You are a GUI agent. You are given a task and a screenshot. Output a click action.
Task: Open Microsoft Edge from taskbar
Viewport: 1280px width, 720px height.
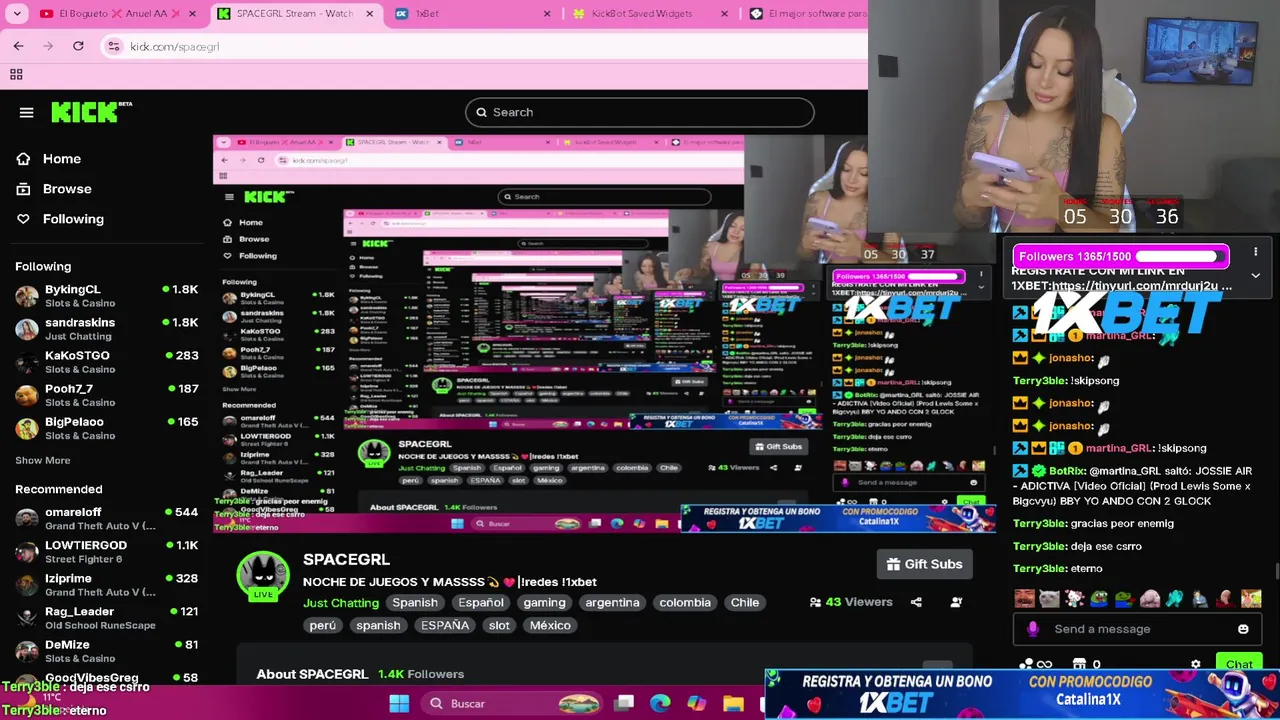click(x=660, y=704)
